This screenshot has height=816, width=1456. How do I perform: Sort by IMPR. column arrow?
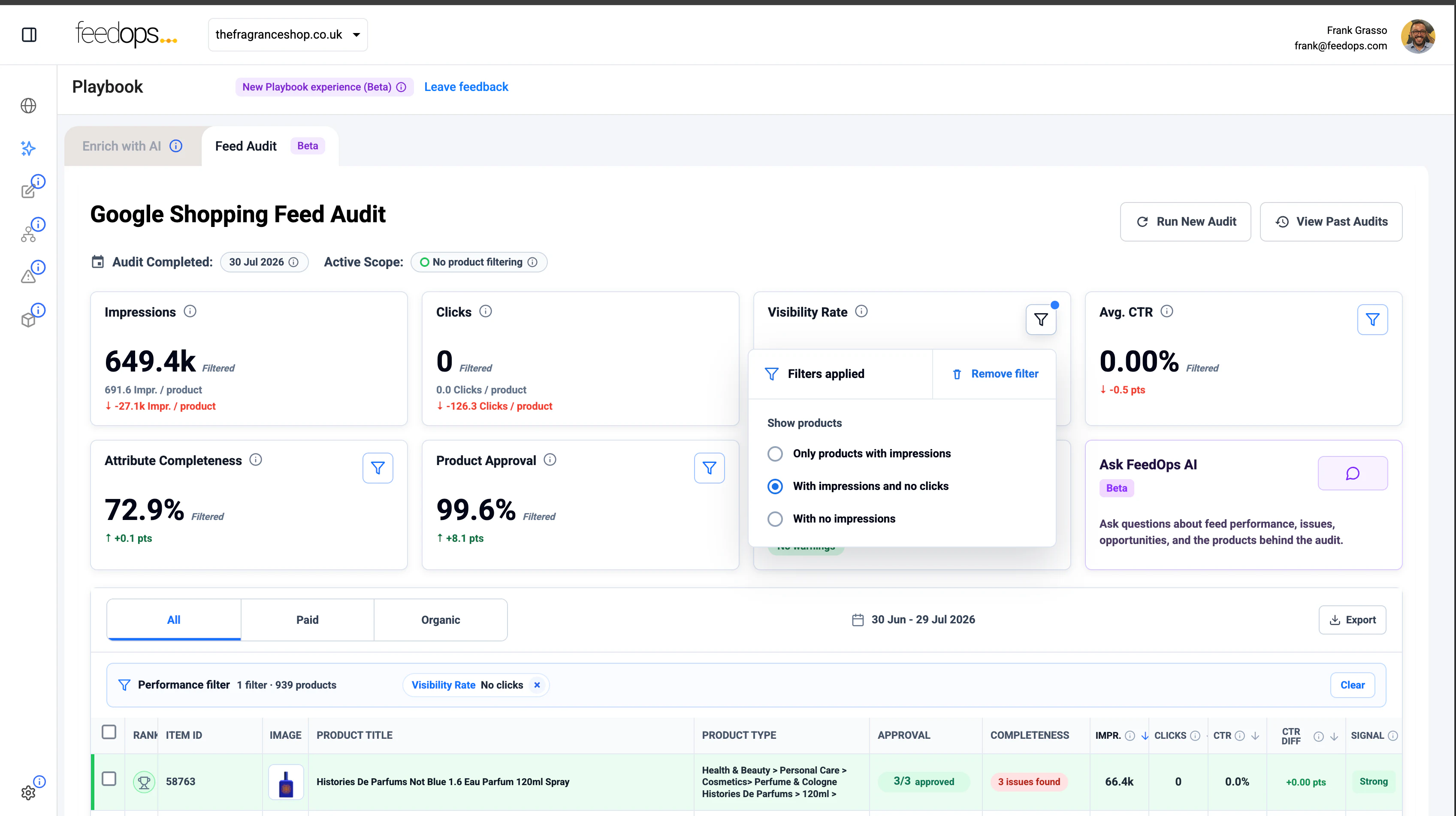tap(1145, 736)
